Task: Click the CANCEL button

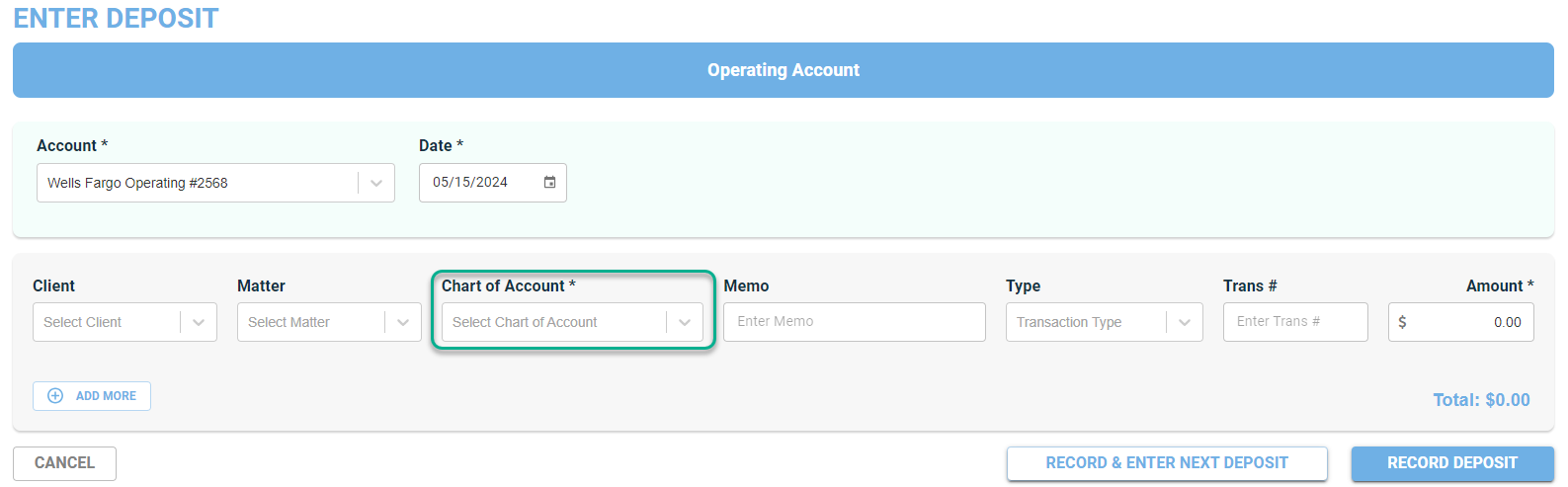Action: click(x=64, y=463)
